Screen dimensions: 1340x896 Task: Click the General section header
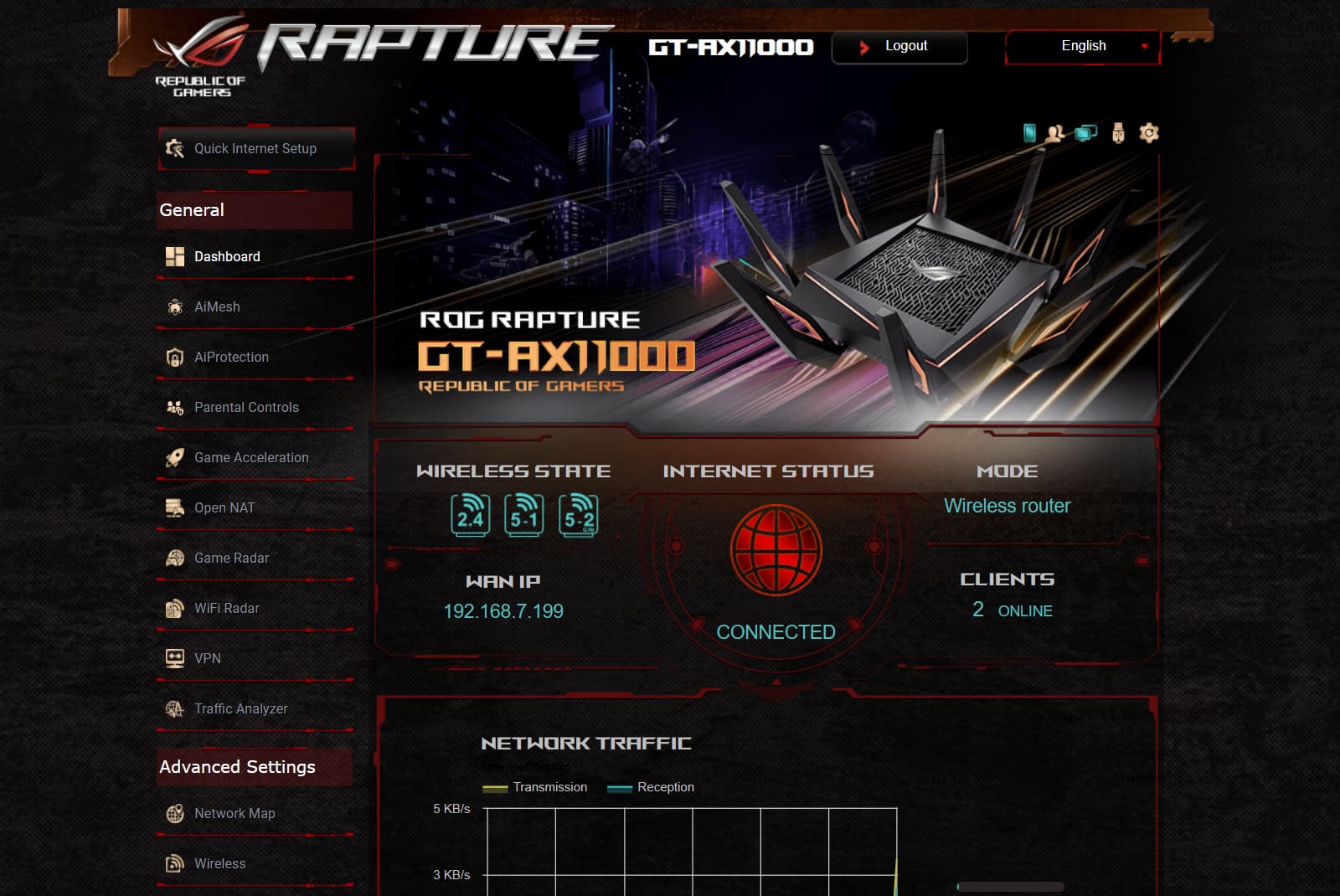(x=255, y=210)
